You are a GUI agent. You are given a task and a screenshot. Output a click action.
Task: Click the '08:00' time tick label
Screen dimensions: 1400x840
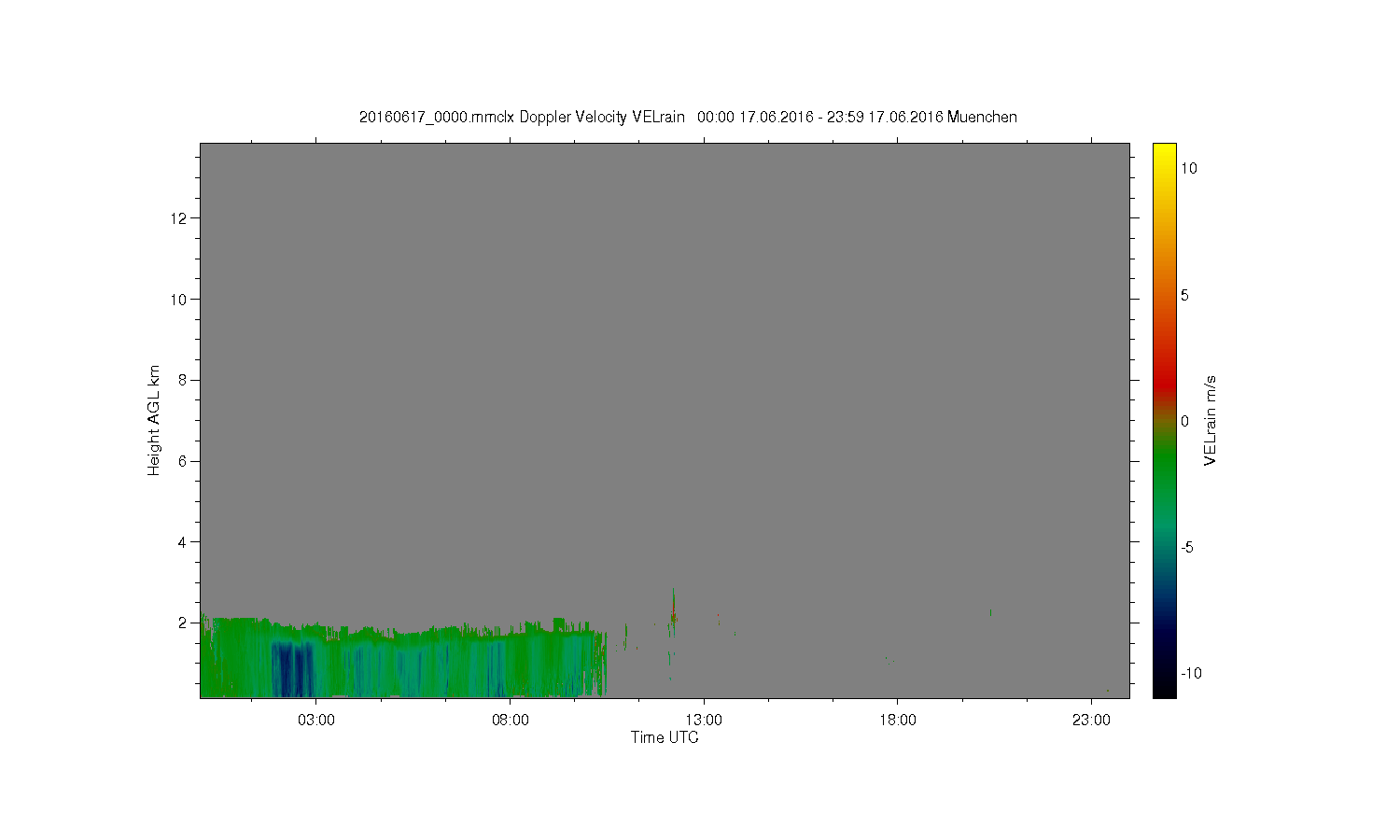511,721
